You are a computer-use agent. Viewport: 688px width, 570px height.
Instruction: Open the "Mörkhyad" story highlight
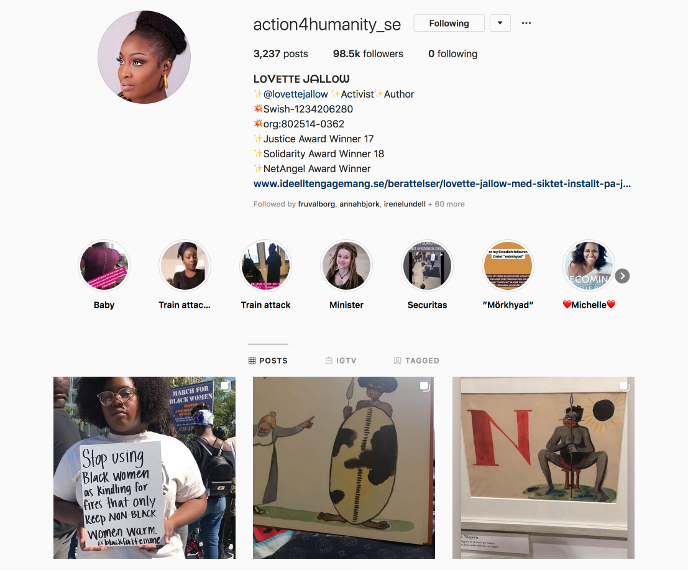(508, 265)
